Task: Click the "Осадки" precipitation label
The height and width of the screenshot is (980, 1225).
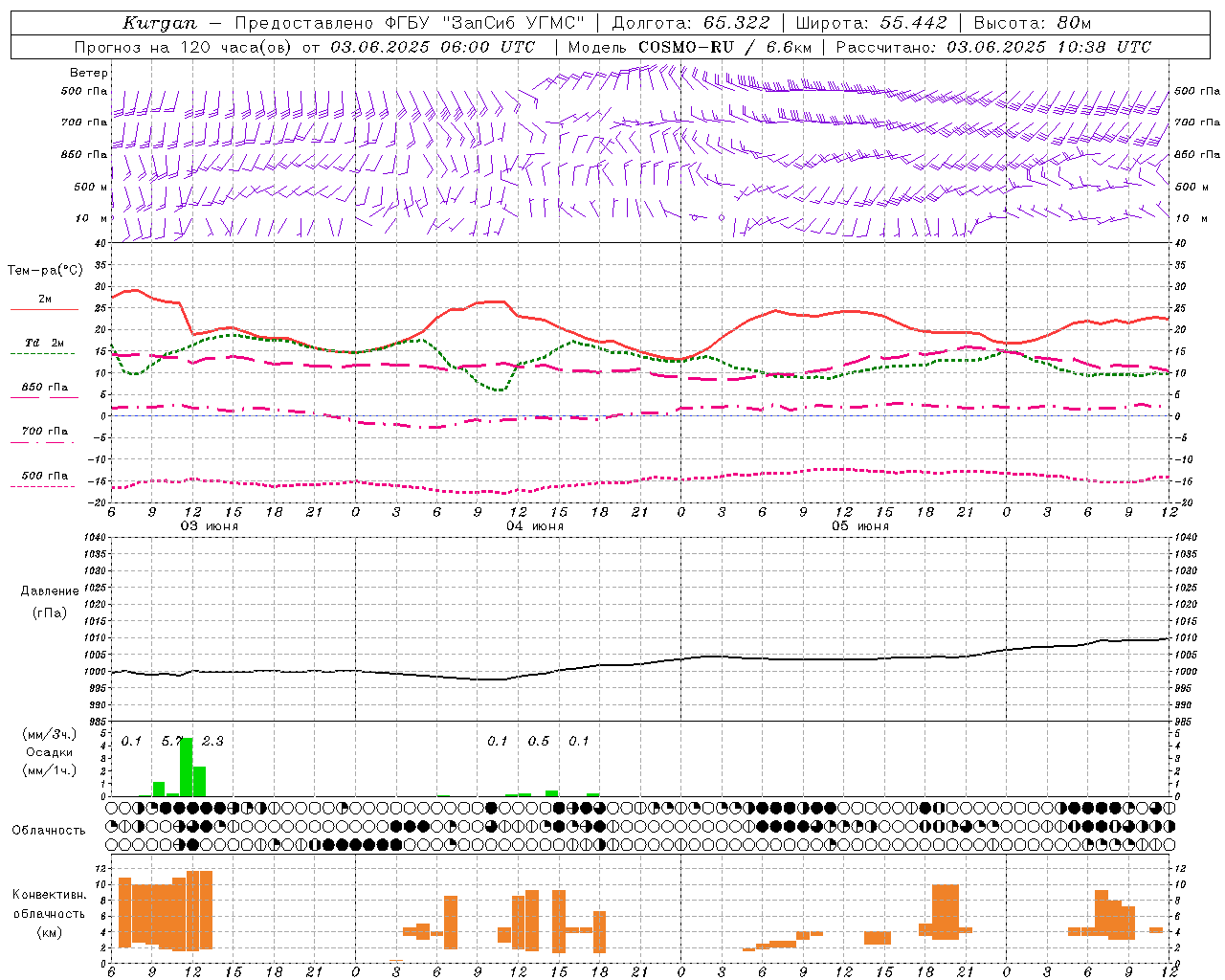Action: pyautogui.click(x=50, y=752)
